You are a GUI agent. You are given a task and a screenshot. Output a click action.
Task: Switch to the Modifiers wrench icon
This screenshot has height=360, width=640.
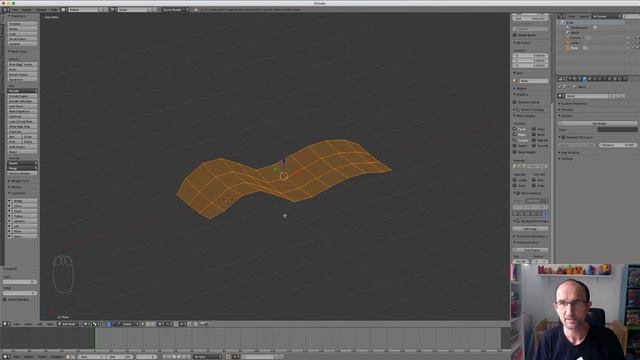point(599,78)
